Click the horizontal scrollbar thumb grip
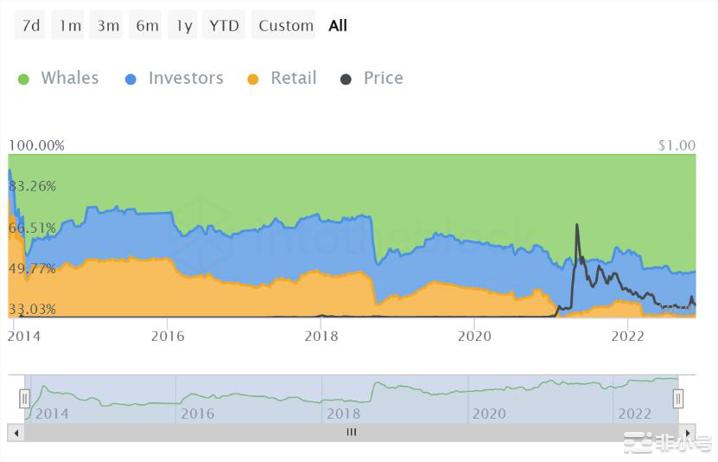Viewport: 718px width, 462px height. 351,432
